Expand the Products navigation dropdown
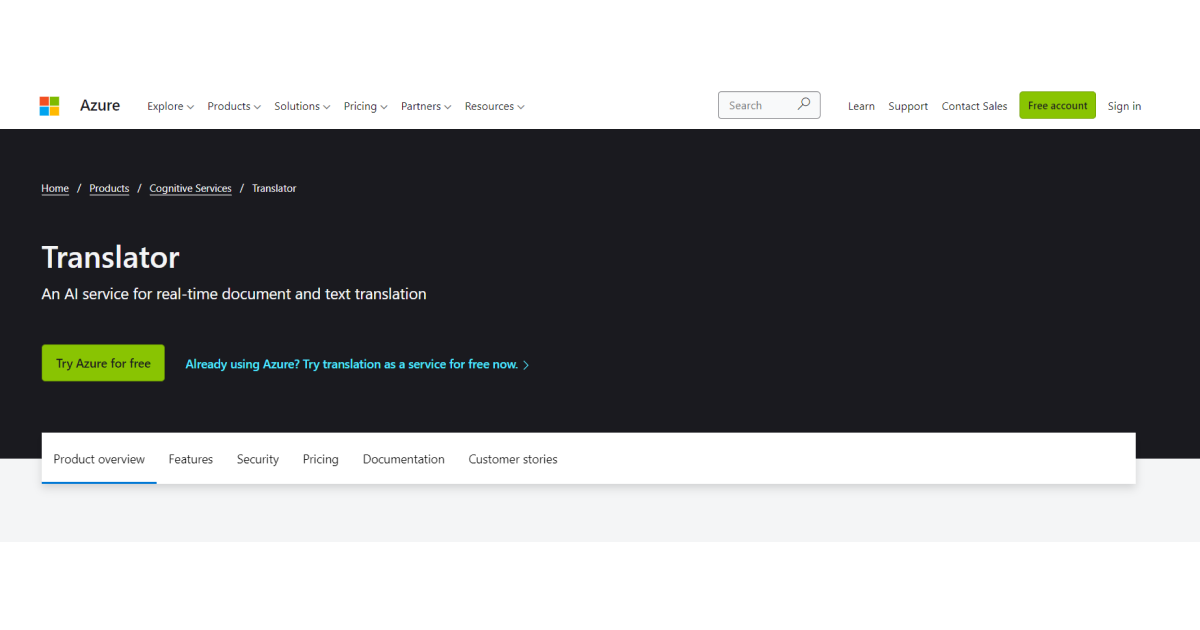 [x=233, y=106]
